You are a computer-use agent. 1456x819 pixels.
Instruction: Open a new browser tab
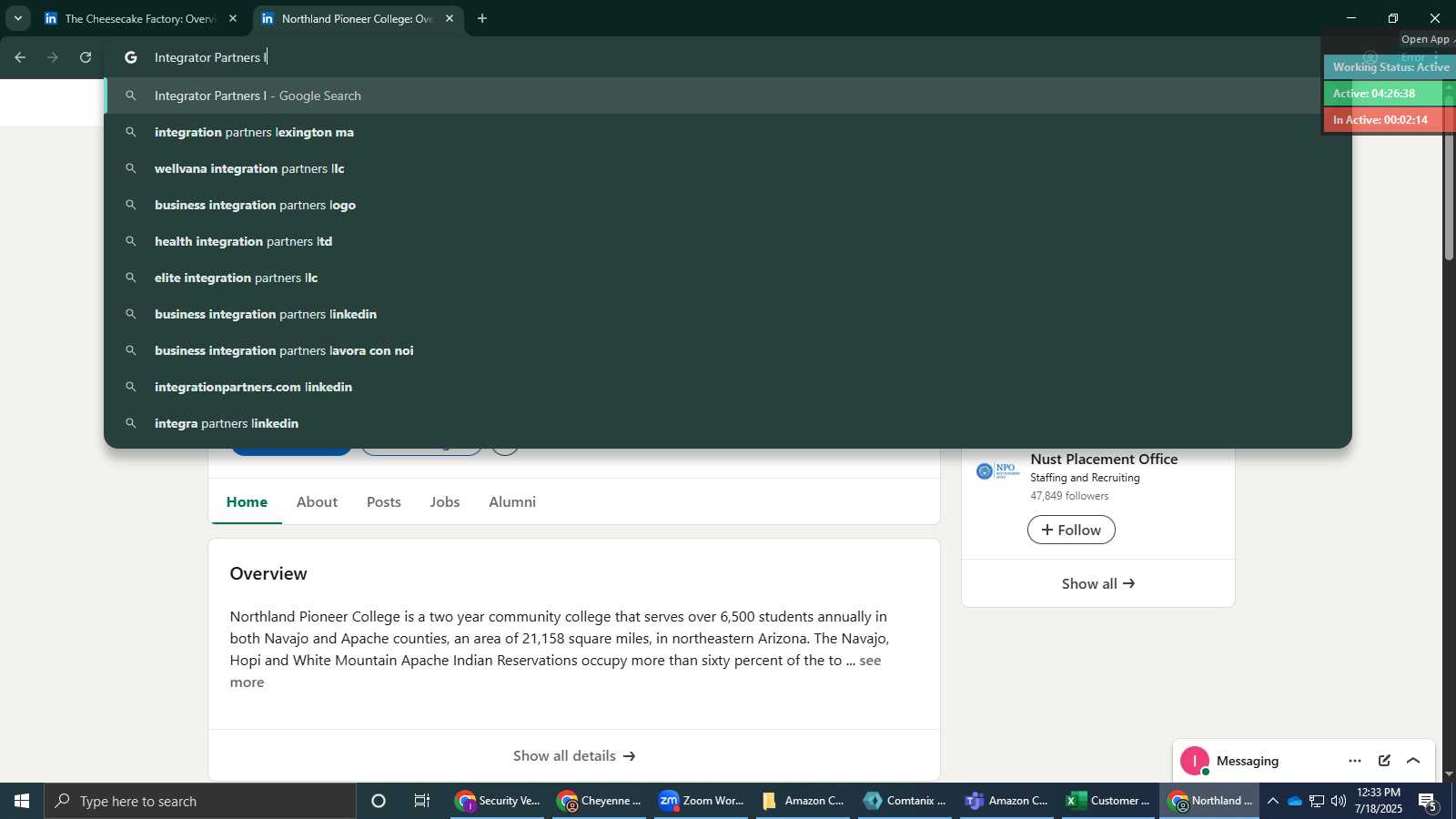click(482, 18)
